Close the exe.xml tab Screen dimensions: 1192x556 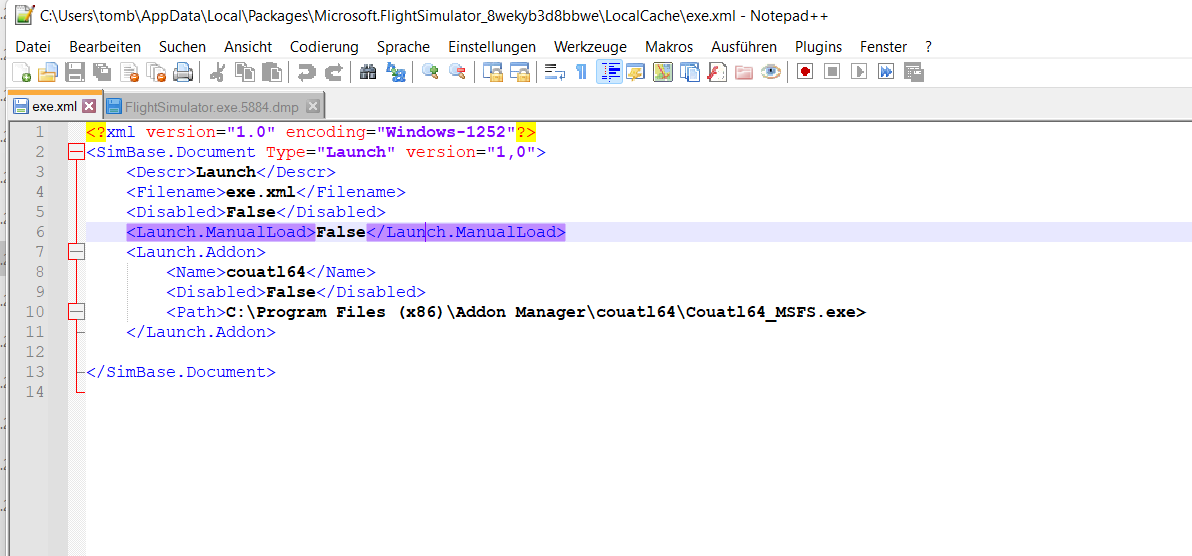pyautogui.click(x=88, y=107)
